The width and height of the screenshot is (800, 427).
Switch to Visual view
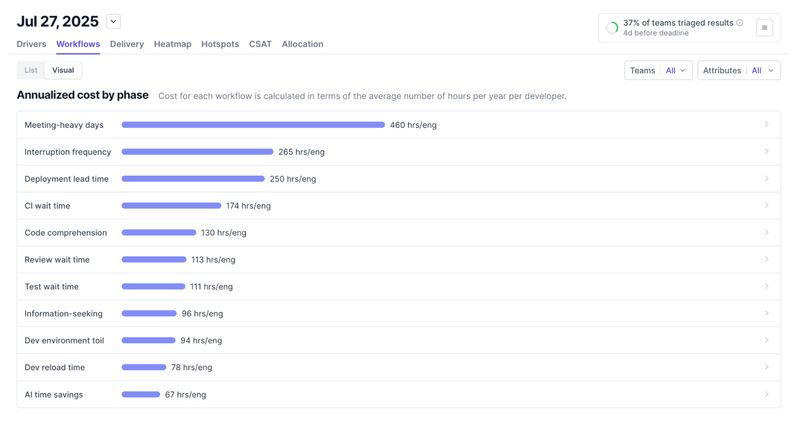point(63,70)
